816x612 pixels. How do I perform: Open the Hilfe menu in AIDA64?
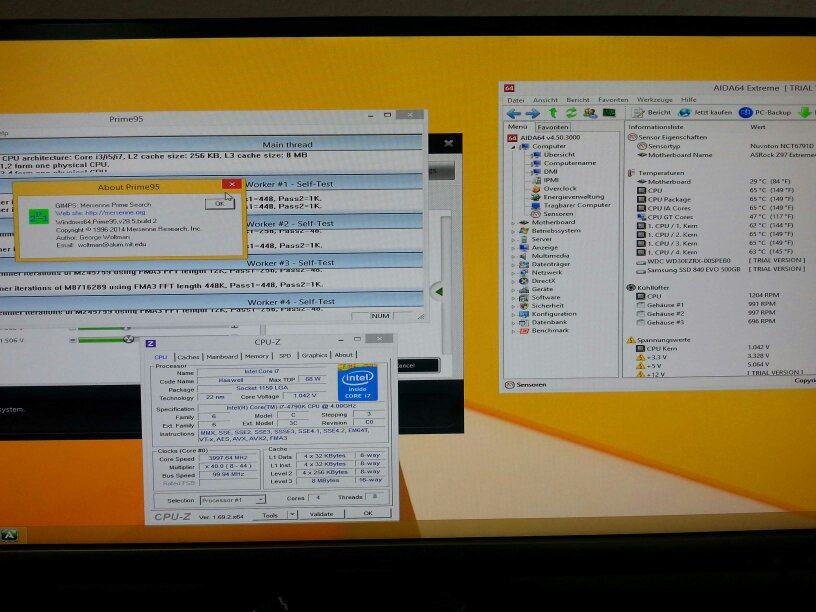click(x=688, y=100)
